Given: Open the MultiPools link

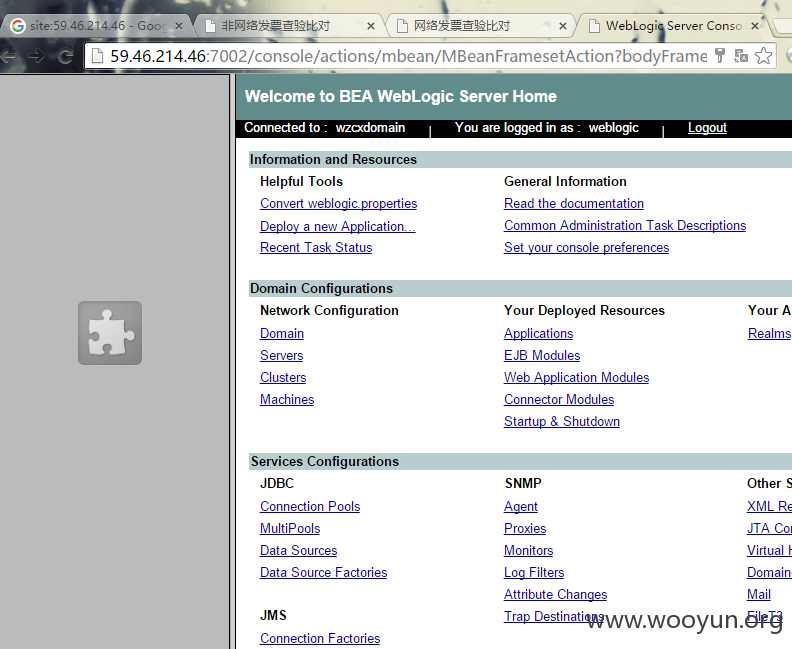Looking at the screenshot, I should [290, 528].
